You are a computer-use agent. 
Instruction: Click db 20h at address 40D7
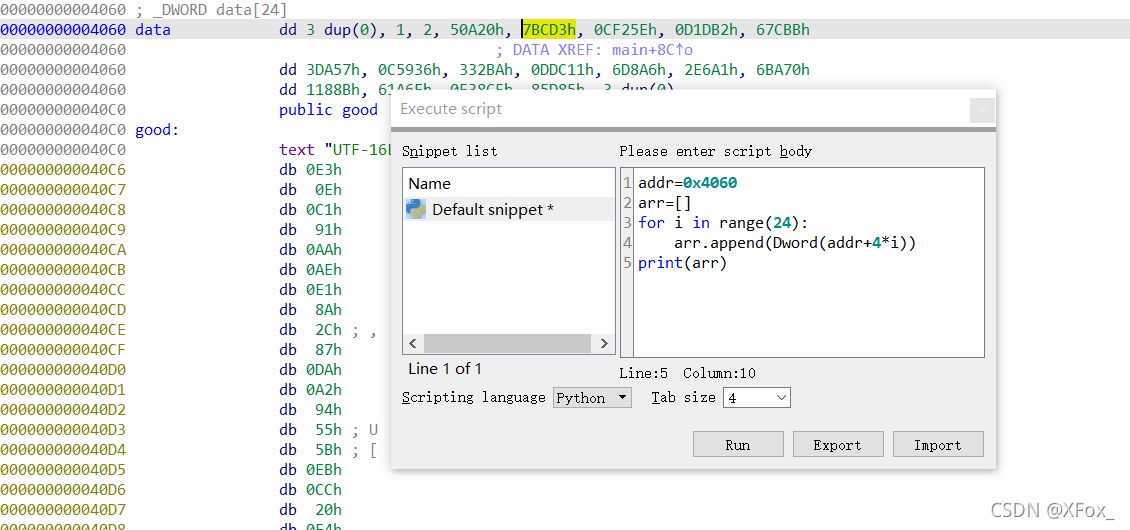pos(311,510)
